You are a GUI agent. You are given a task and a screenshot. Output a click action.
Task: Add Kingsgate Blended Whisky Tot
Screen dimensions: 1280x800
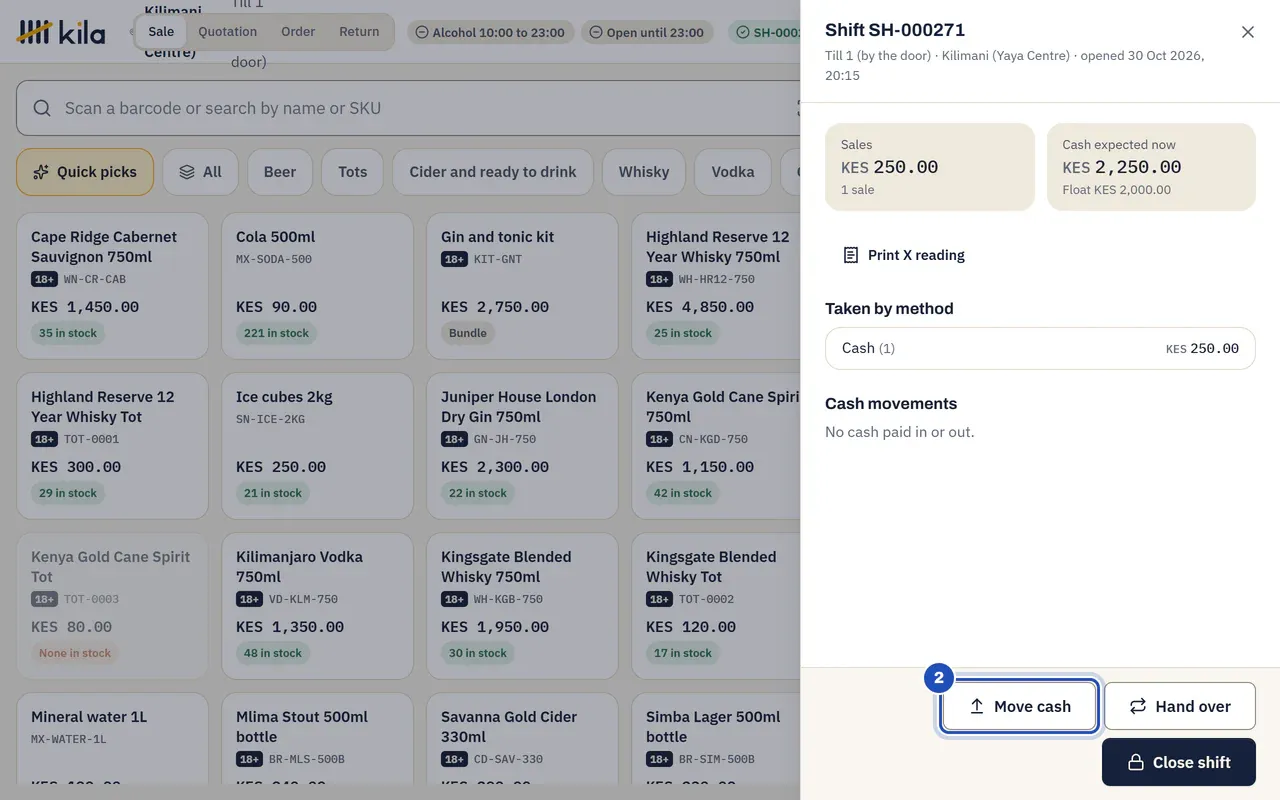coord(716,606)
